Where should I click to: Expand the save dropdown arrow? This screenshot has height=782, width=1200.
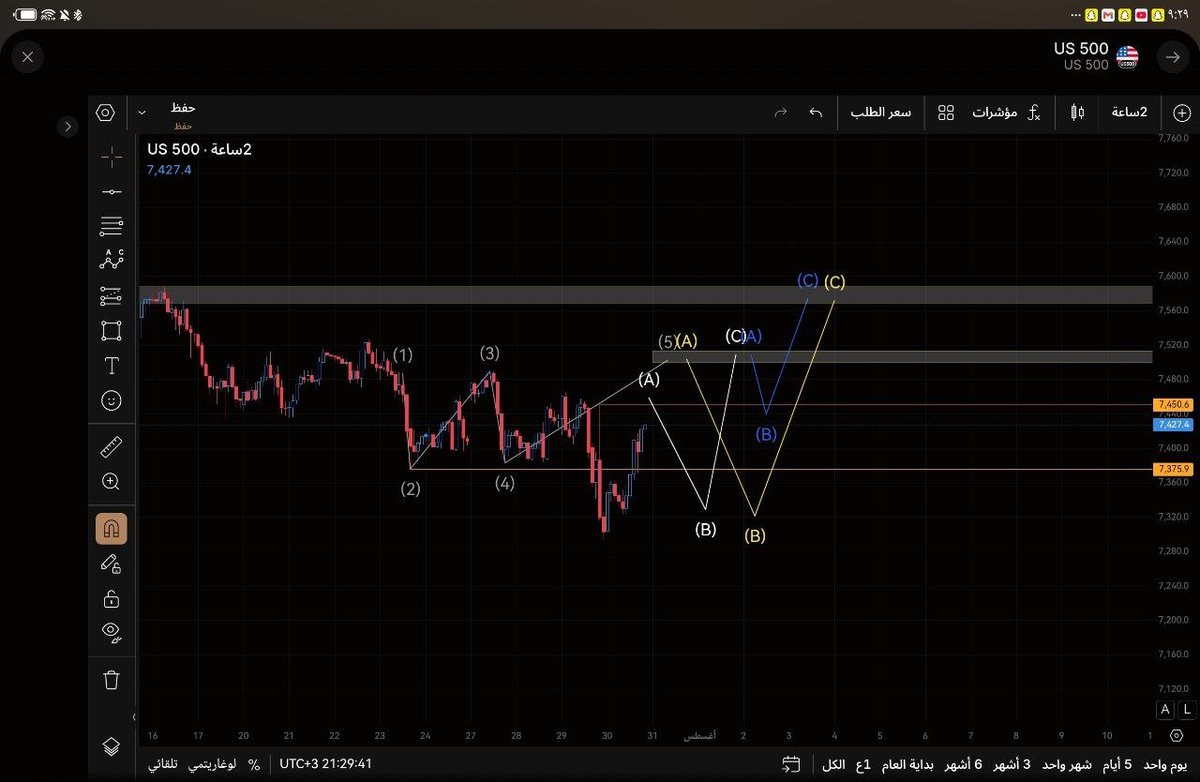142,112
